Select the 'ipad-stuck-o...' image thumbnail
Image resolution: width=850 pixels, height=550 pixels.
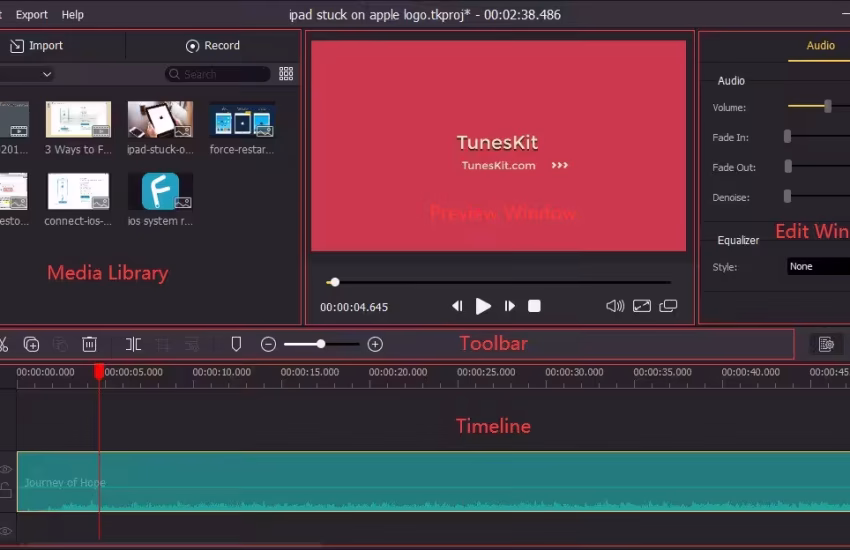pos(160,119)
